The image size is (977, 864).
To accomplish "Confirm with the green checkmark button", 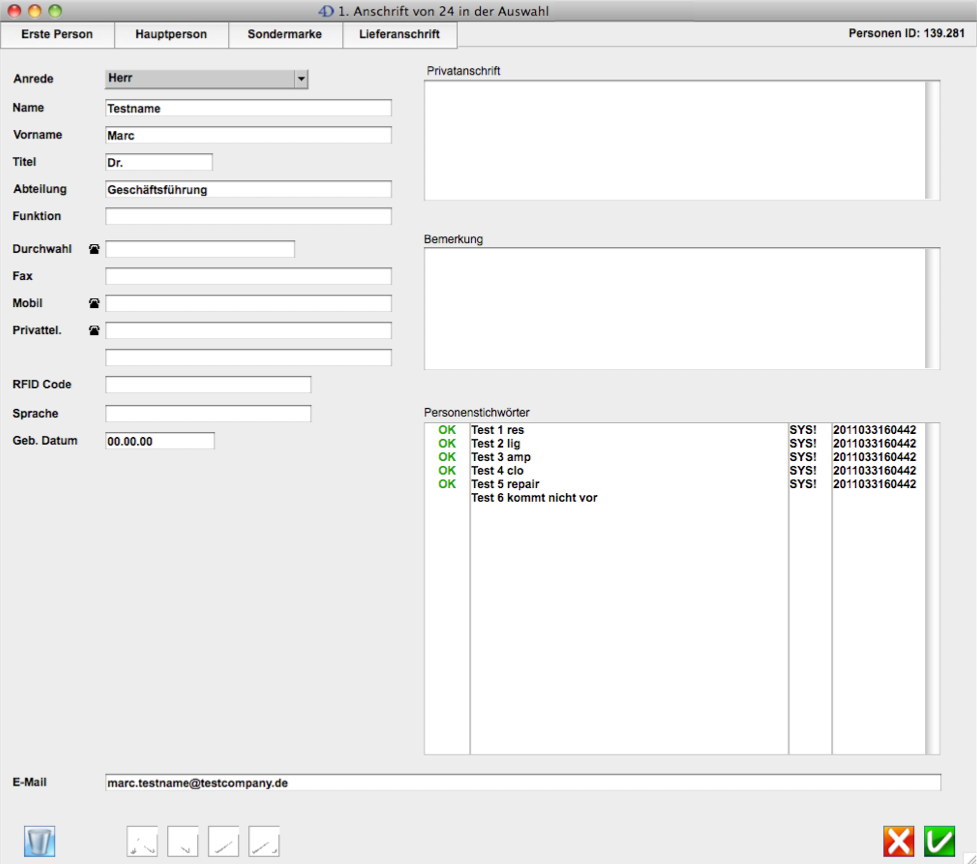I will (x=939, y=841).
